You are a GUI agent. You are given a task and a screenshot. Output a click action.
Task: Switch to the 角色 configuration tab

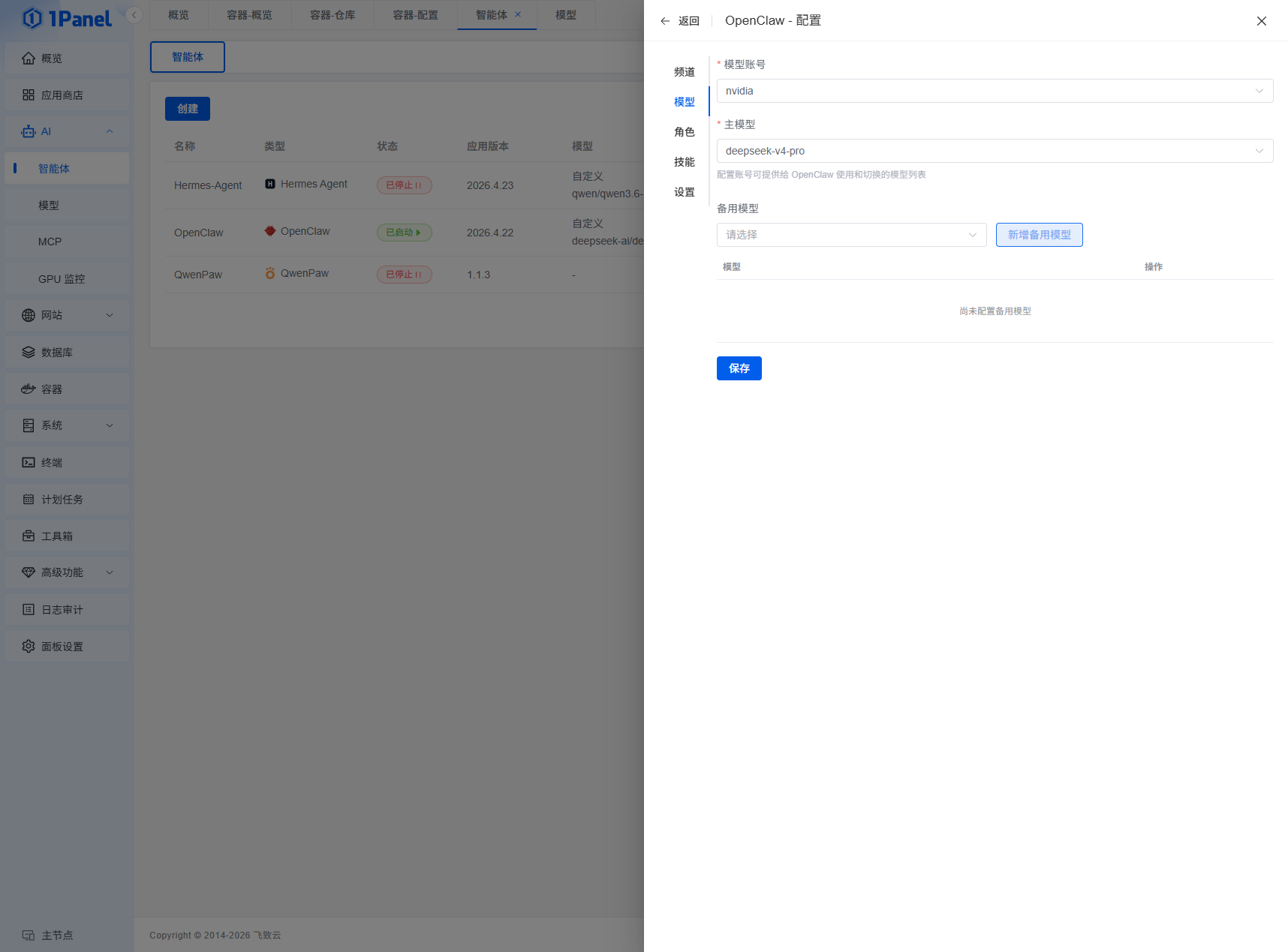[684, 132]
